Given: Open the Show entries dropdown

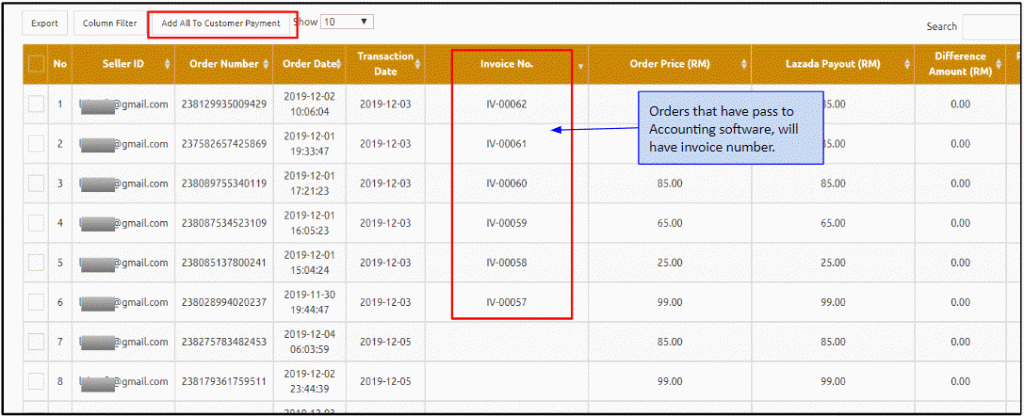Looking at the screenshot, I should tap(347, 22).
